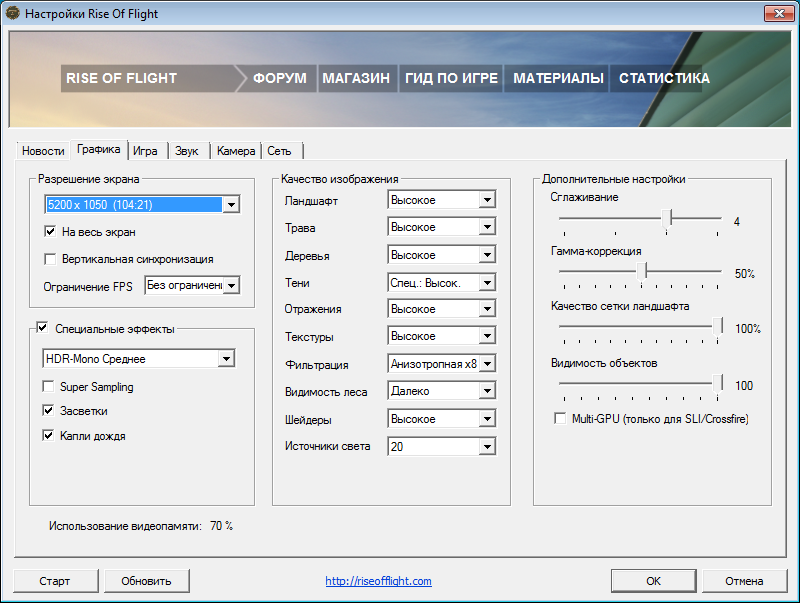Click the Гамма-коррекция slider handle
Image resolution: width=800 pixels, height=603 pixels.
642,271
